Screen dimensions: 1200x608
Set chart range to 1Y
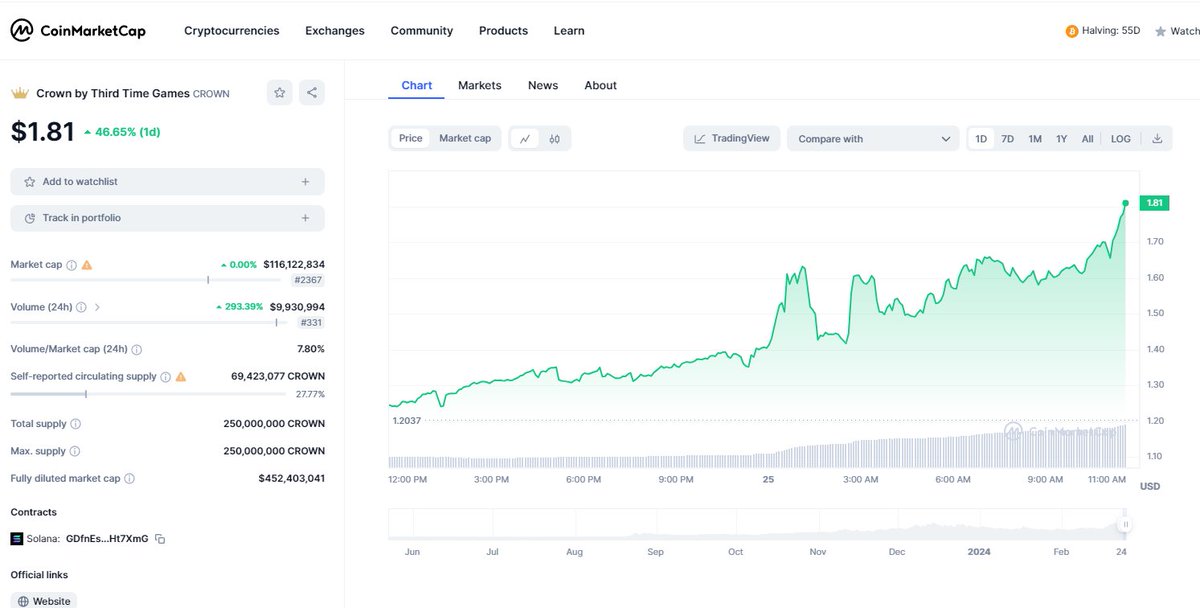(1062, 139)
